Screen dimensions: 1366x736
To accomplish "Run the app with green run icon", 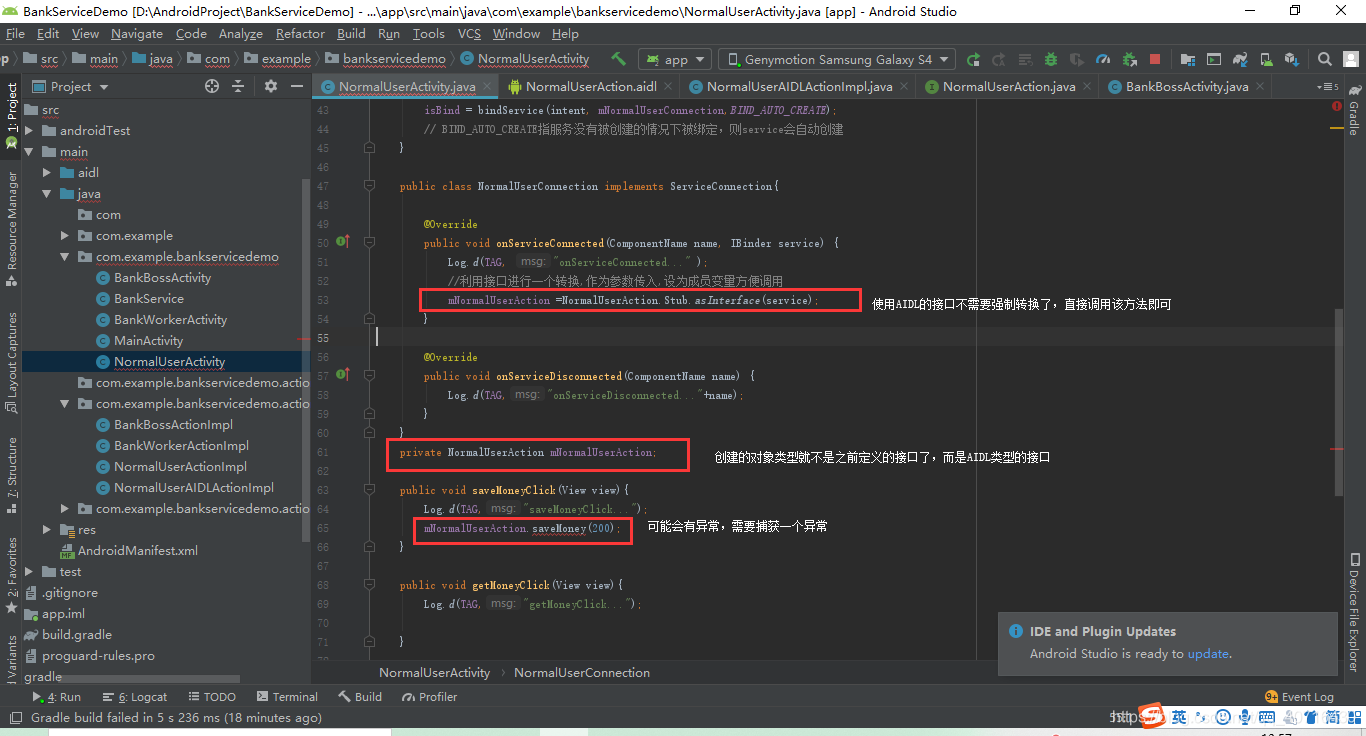I will pyautogui.click(x=972, y=59).
